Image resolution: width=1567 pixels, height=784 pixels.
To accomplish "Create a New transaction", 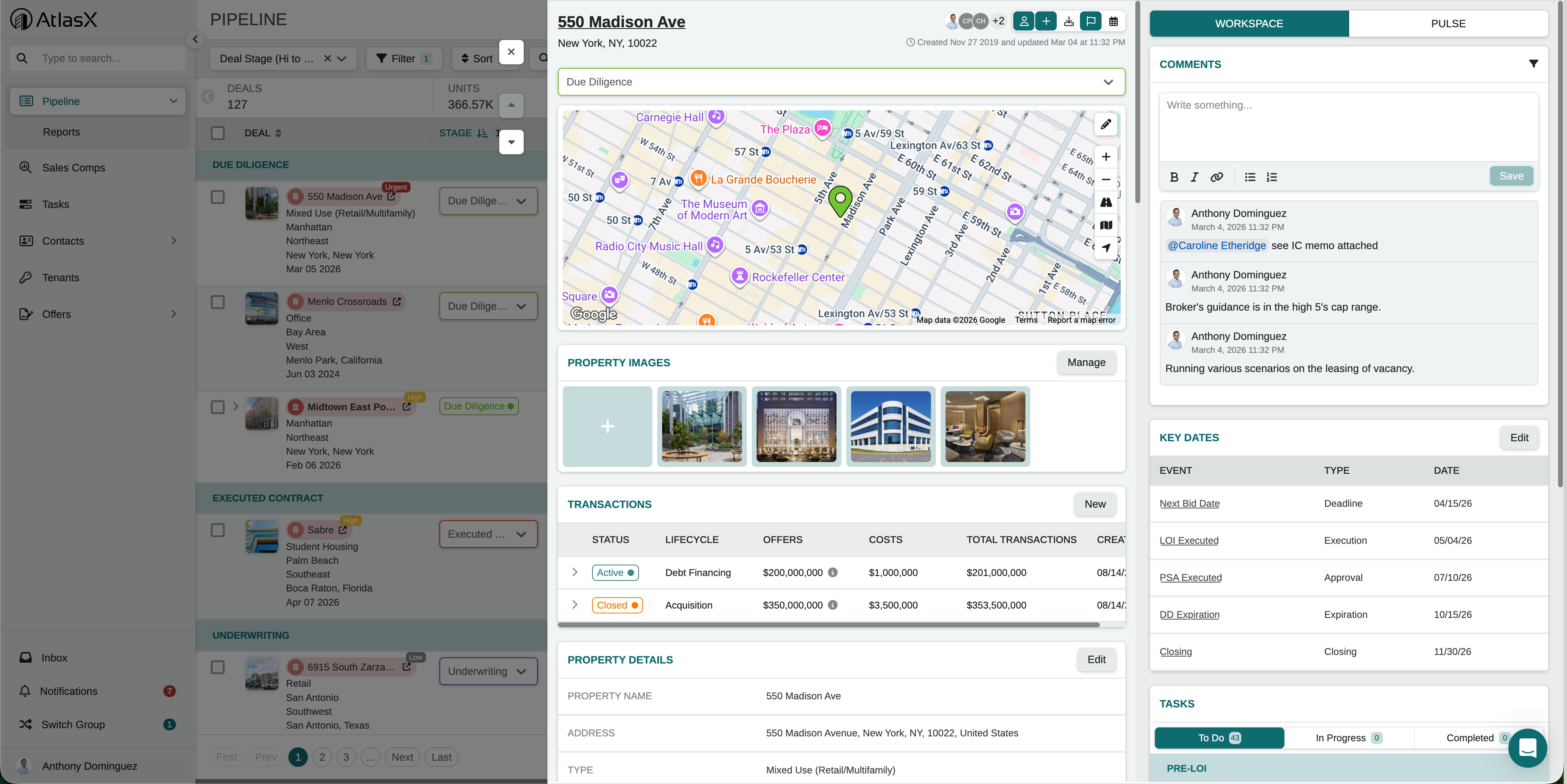I will (1094, 504).
